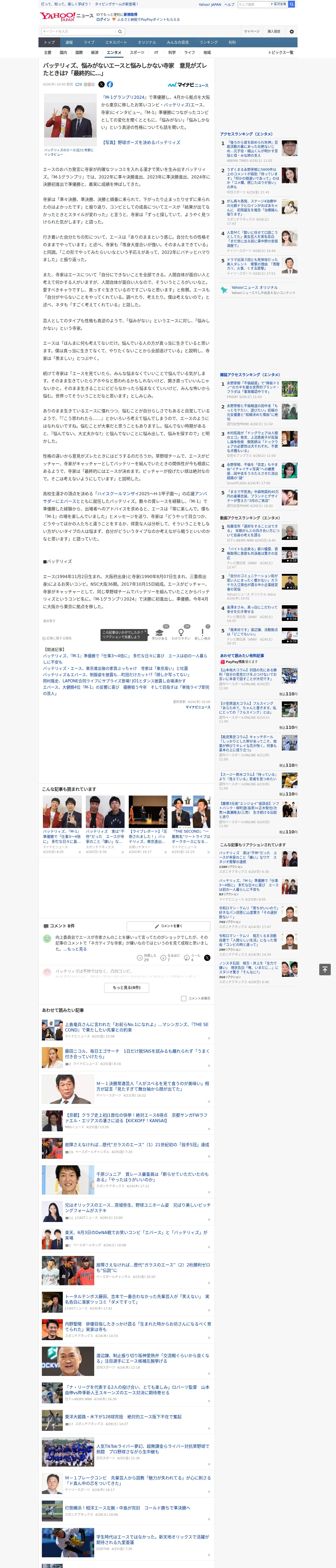Click the マイナビニュース publisher logo
This screenshot has width=336, height=1568.
click(x=188, y=85)
